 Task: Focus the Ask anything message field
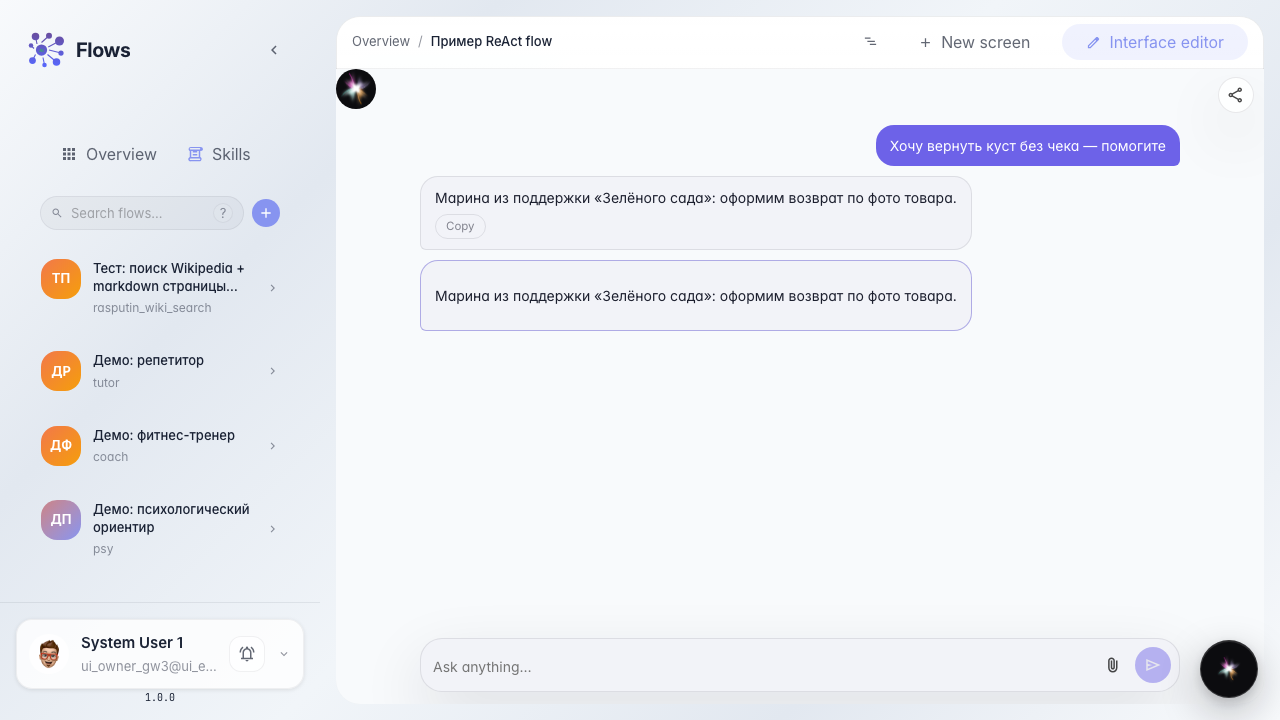(x=760, y=666)
